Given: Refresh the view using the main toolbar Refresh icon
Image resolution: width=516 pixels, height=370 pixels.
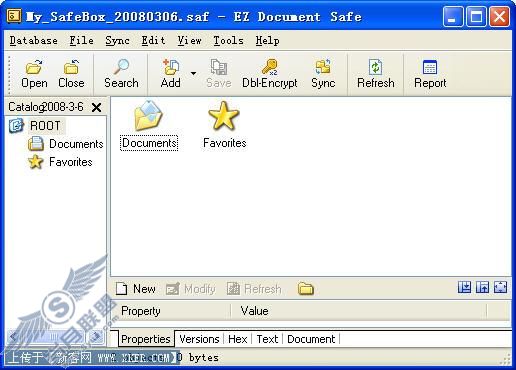Looking at the screenshot, I should coord(376,74).
